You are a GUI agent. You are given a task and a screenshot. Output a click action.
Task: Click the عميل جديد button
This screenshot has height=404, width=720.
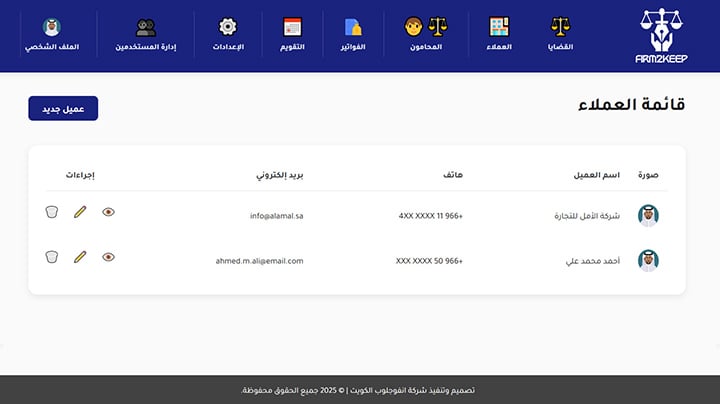tap(63, 108)
